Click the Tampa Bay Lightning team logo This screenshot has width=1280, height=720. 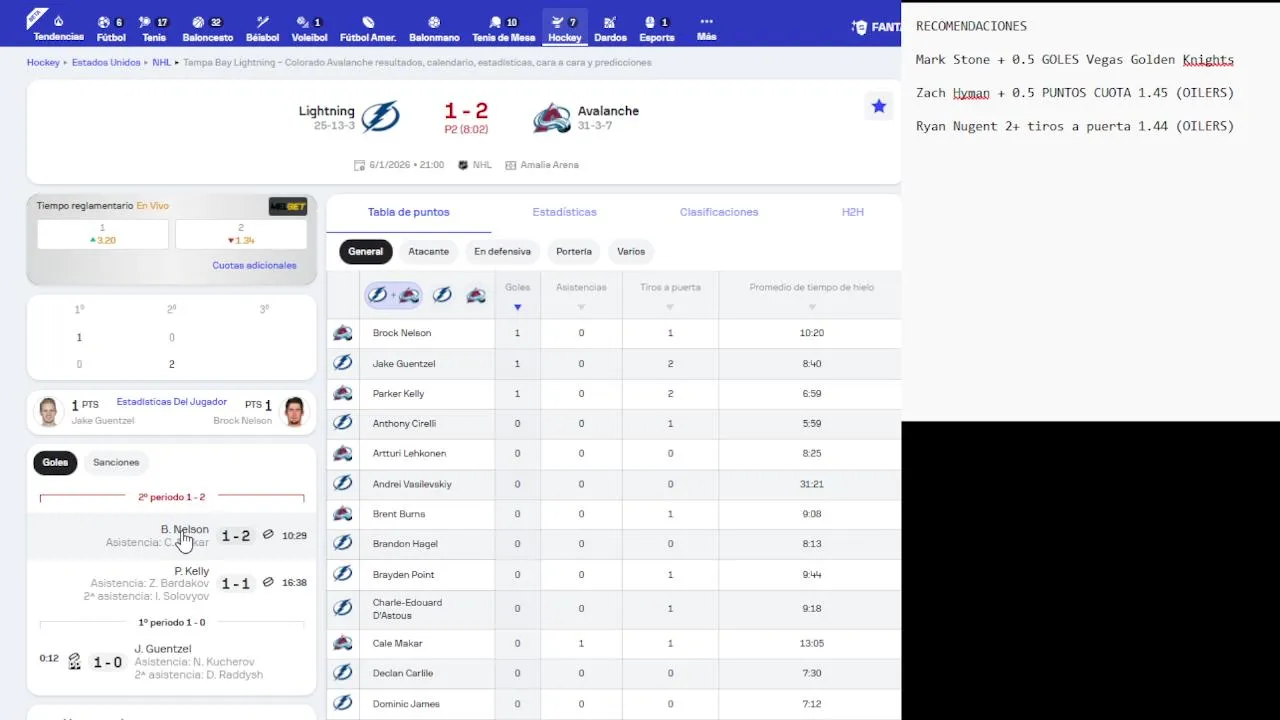click(380, 117)
